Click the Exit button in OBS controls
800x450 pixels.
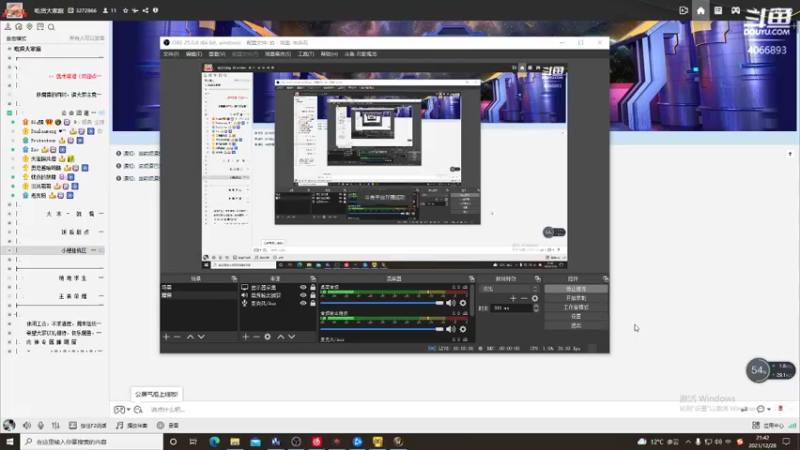pos(576,326)
